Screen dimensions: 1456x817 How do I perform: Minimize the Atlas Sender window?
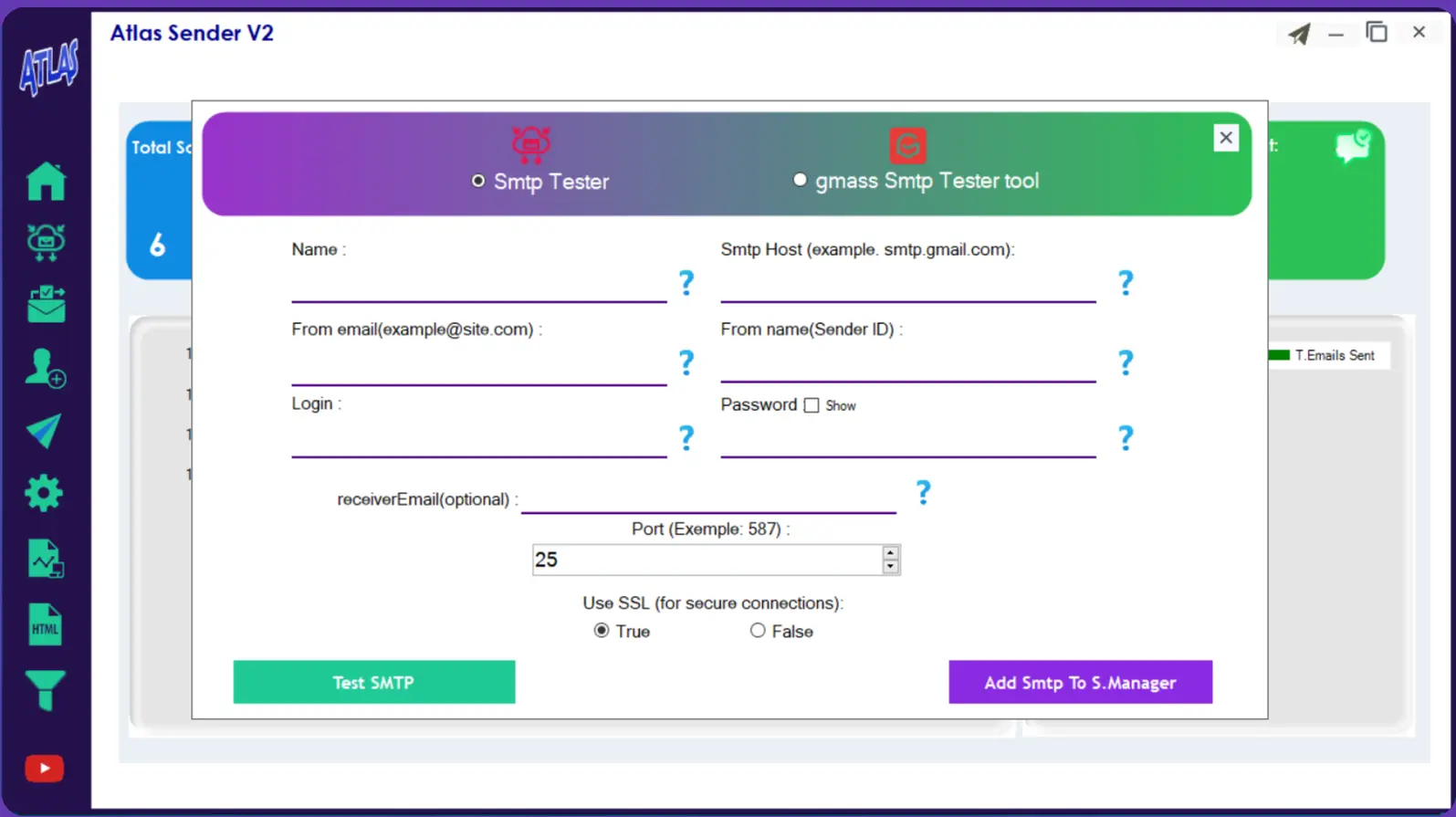1336,34
